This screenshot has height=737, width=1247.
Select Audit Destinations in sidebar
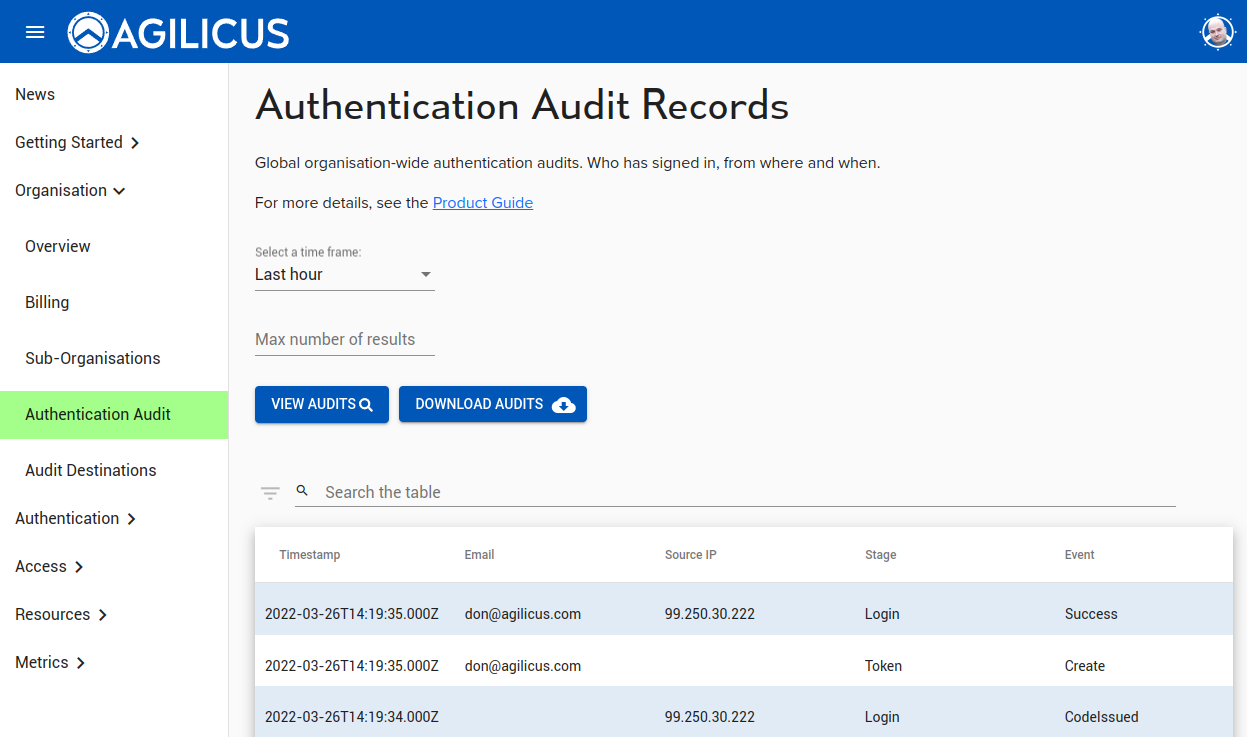coord(91,471)
